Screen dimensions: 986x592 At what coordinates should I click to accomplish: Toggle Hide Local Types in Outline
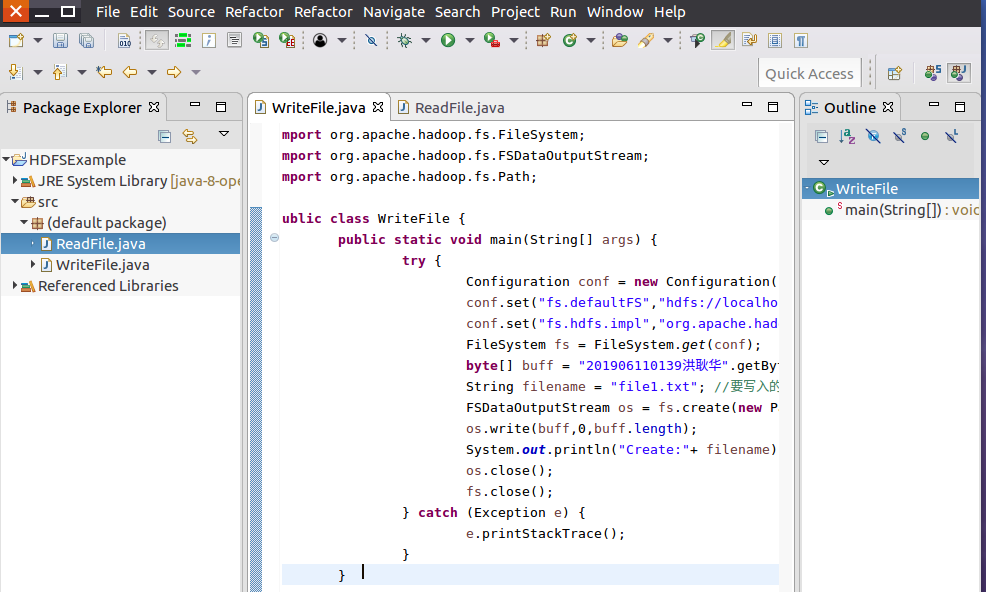(951, 136)
